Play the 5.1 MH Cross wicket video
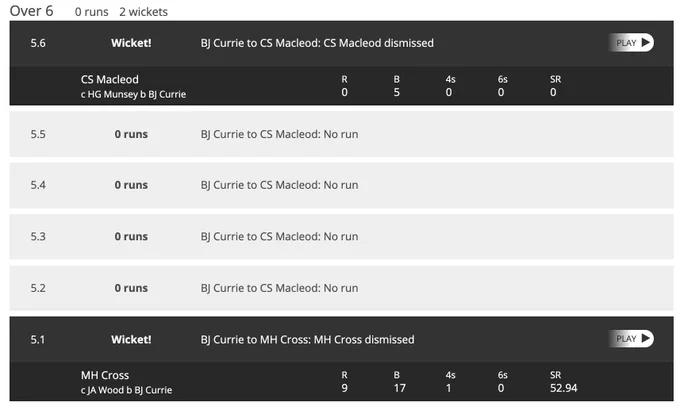 (631, 338)
